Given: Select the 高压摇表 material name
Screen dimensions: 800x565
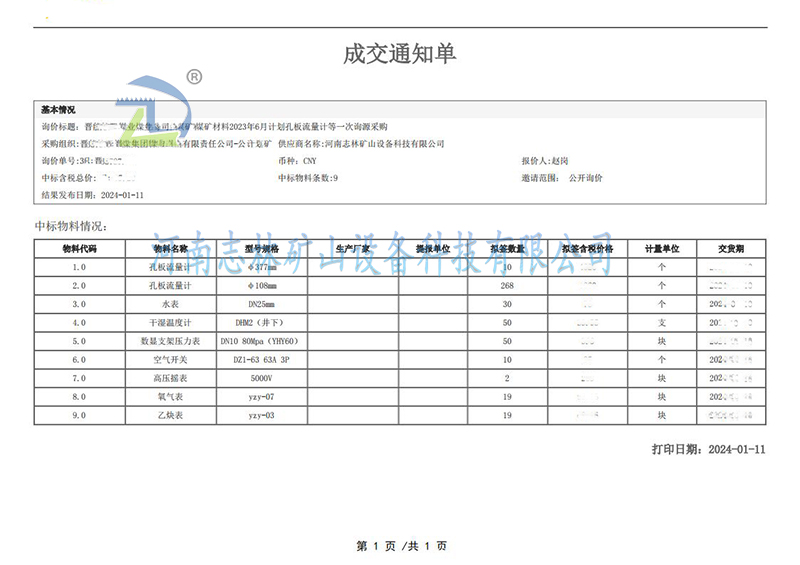Looking at the screenshot, I should tap(170, 378).
